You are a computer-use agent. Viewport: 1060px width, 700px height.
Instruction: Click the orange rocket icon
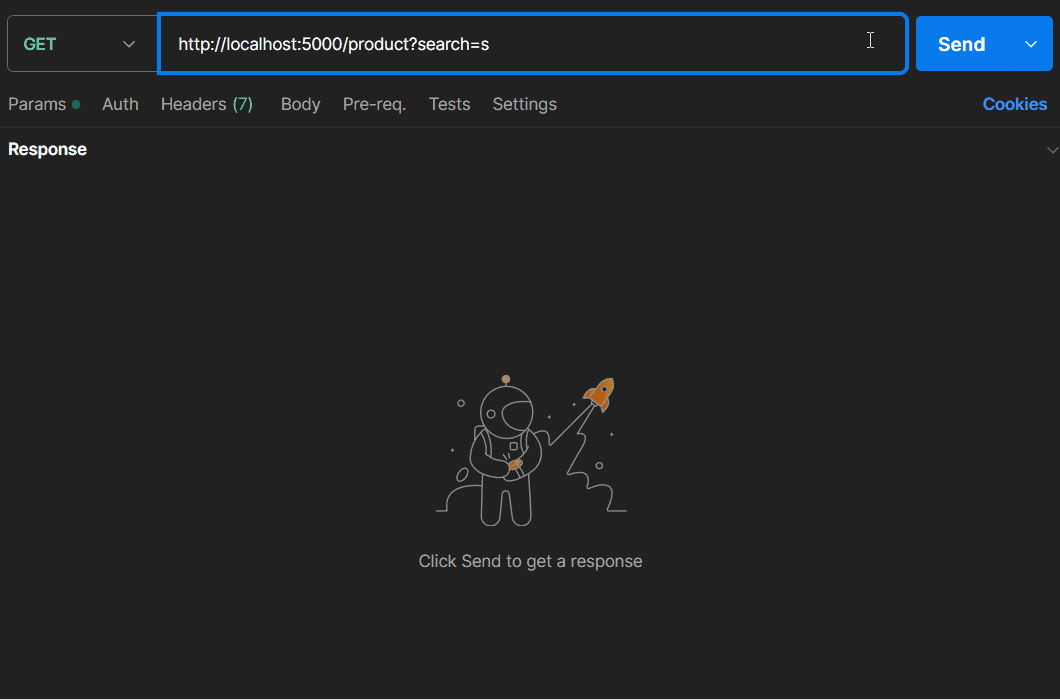tap(600, 393)
